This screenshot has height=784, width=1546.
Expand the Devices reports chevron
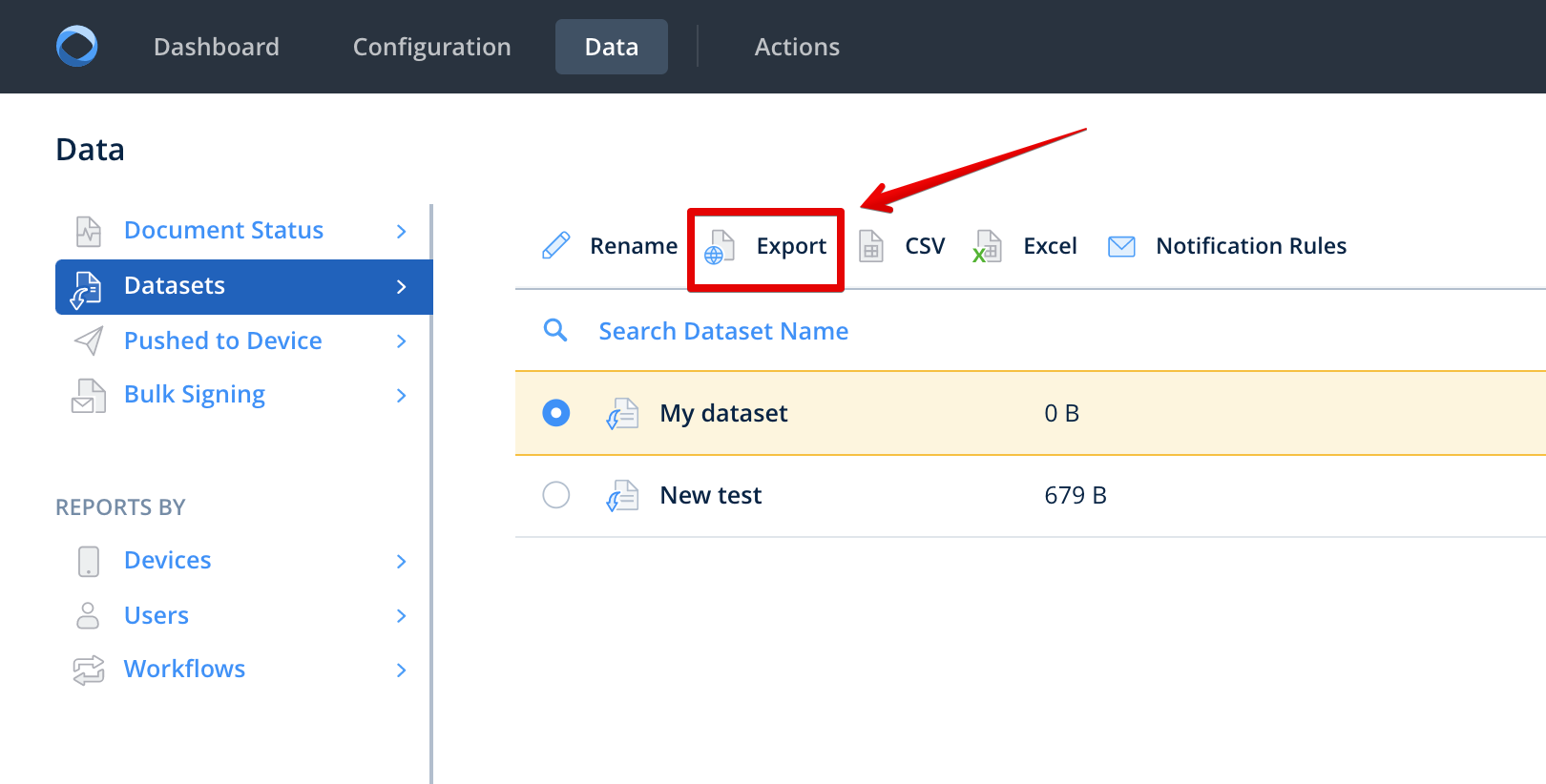(x=402, y=561)
